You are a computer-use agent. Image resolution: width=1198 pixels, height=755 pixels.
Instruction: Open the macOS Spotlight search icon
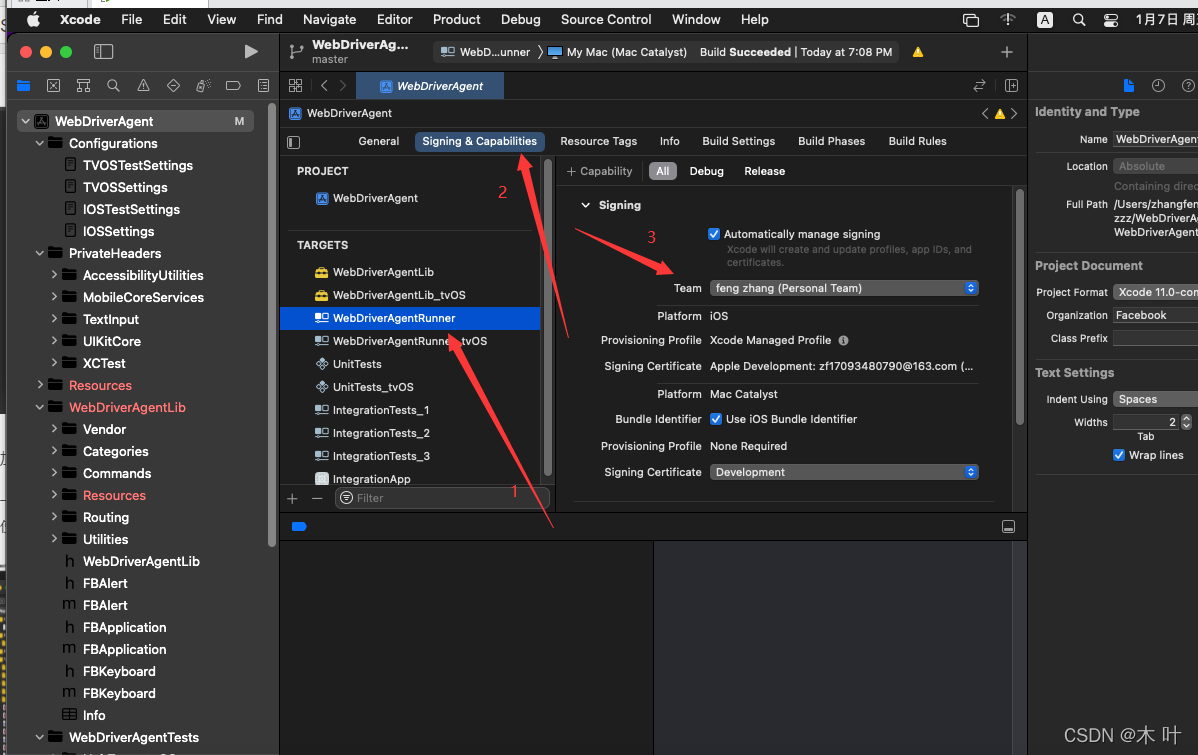[x=1079, y=20]
